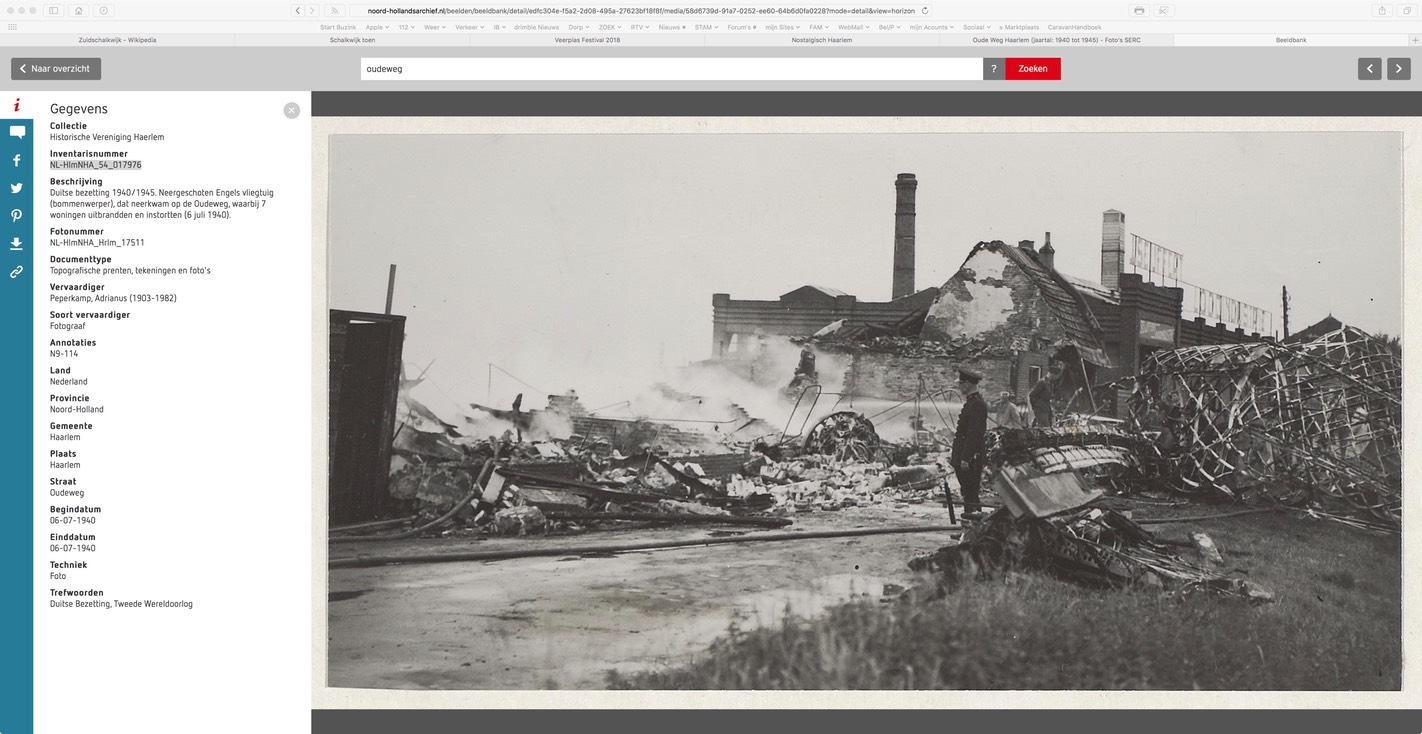1422x734 pixels.
Task: Show info via the red i icon
Action: 17,105
